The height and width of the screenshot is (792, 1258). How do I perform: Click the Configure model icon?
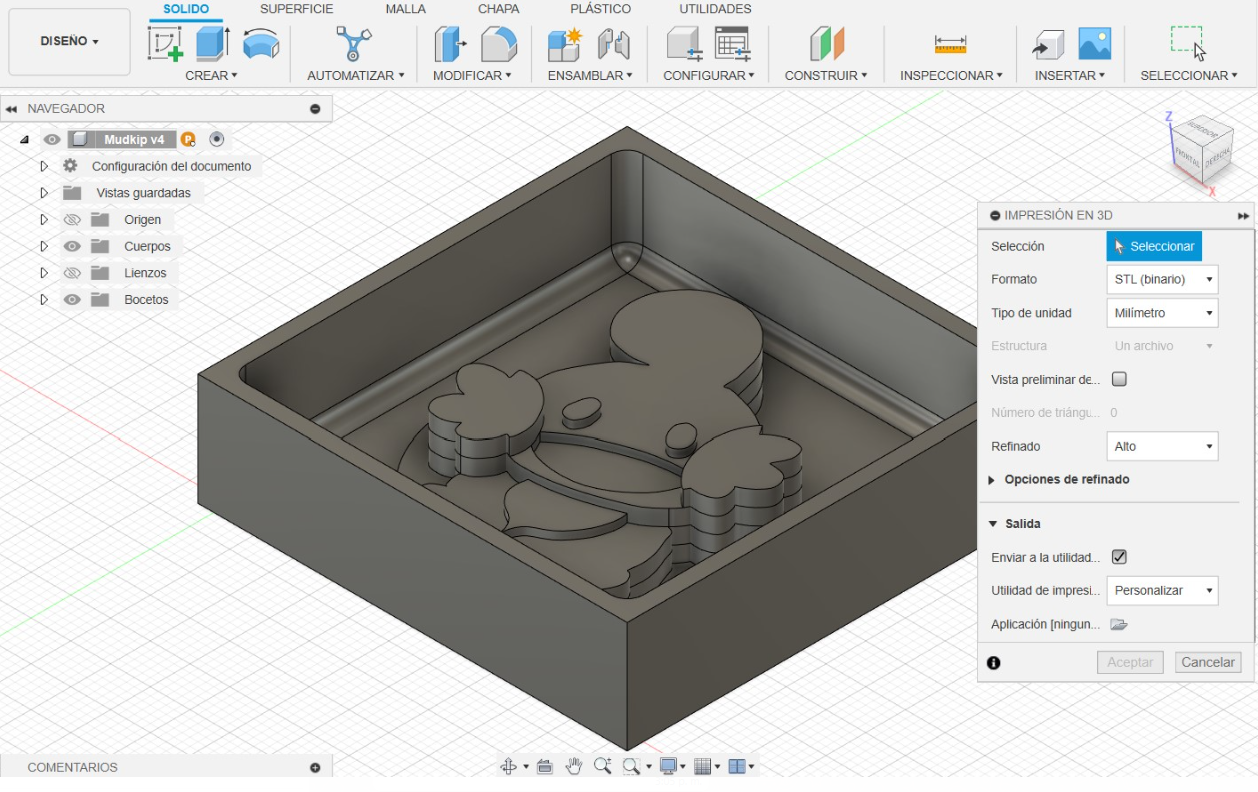click(684, 44)
